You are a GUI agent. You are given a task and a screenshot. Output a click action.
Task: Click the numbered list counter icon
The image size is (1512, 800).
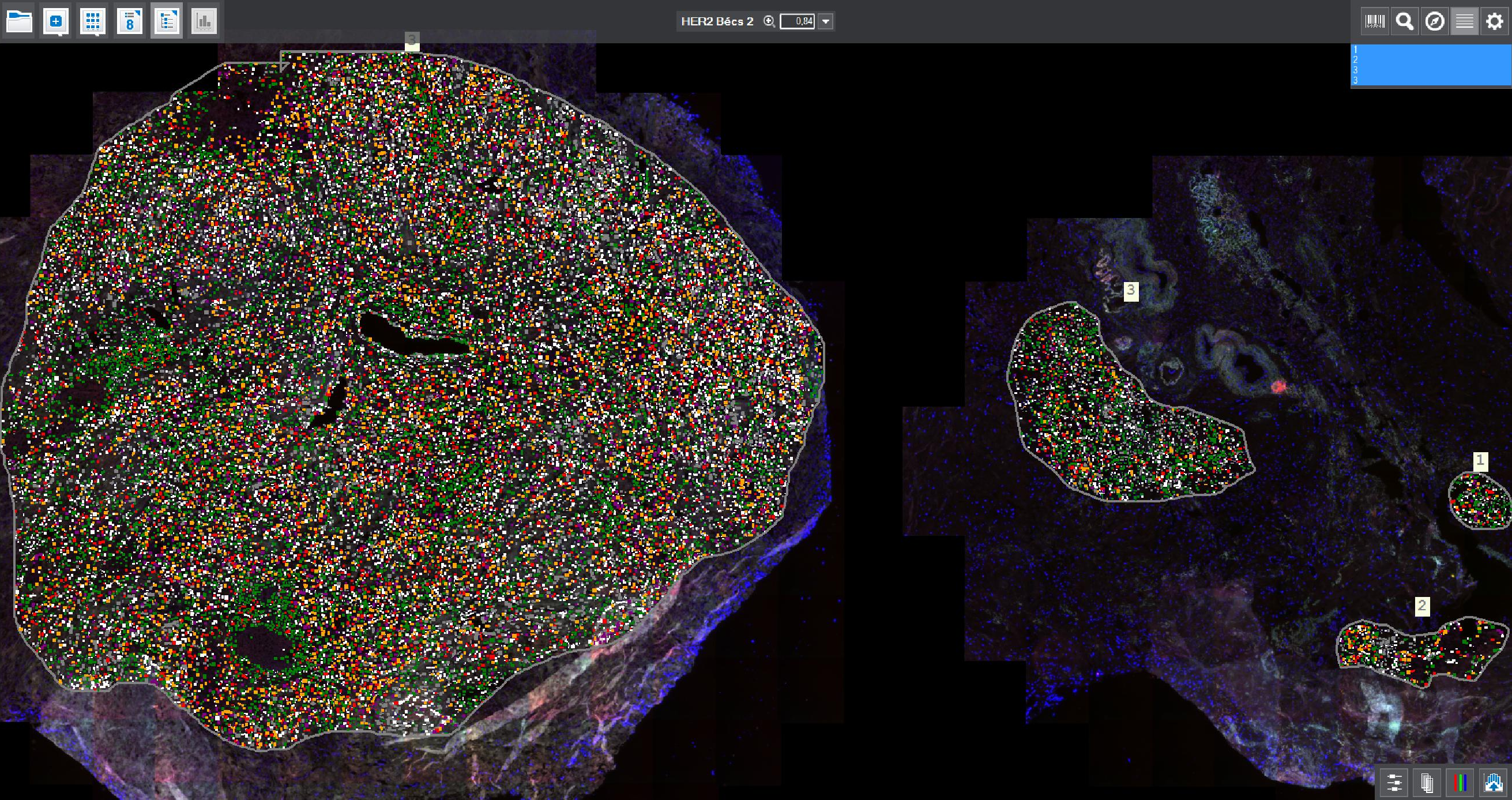[x=130, y=22]
